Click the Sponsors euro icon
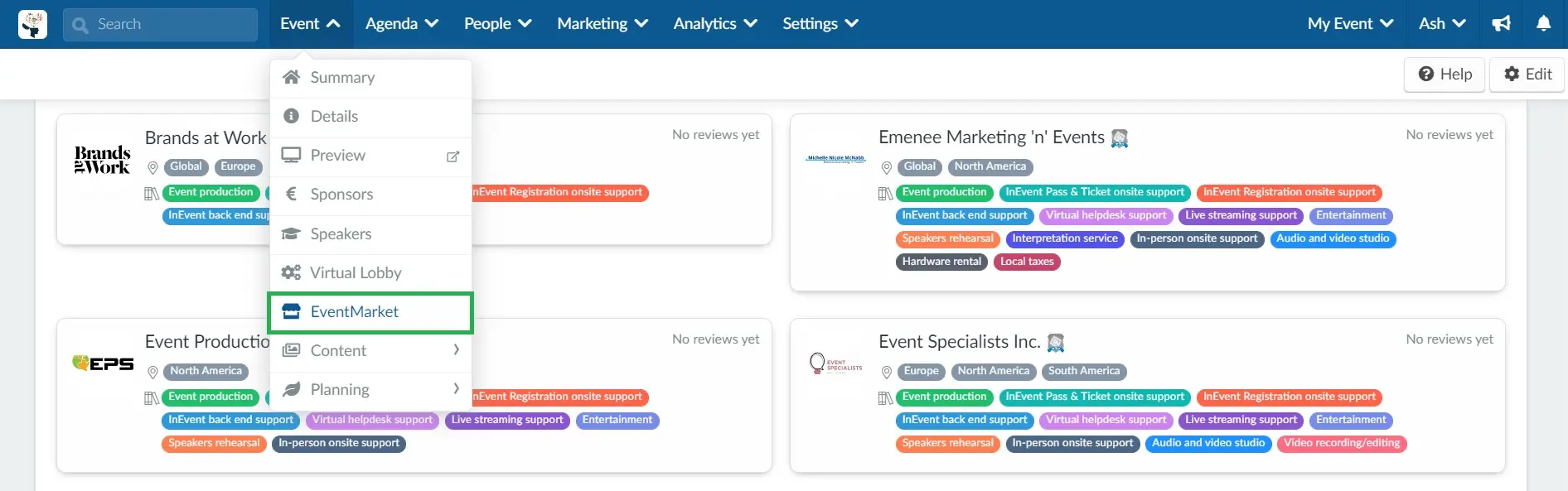The height and width of the screenshot is (491, 1568). coord(291,194)
